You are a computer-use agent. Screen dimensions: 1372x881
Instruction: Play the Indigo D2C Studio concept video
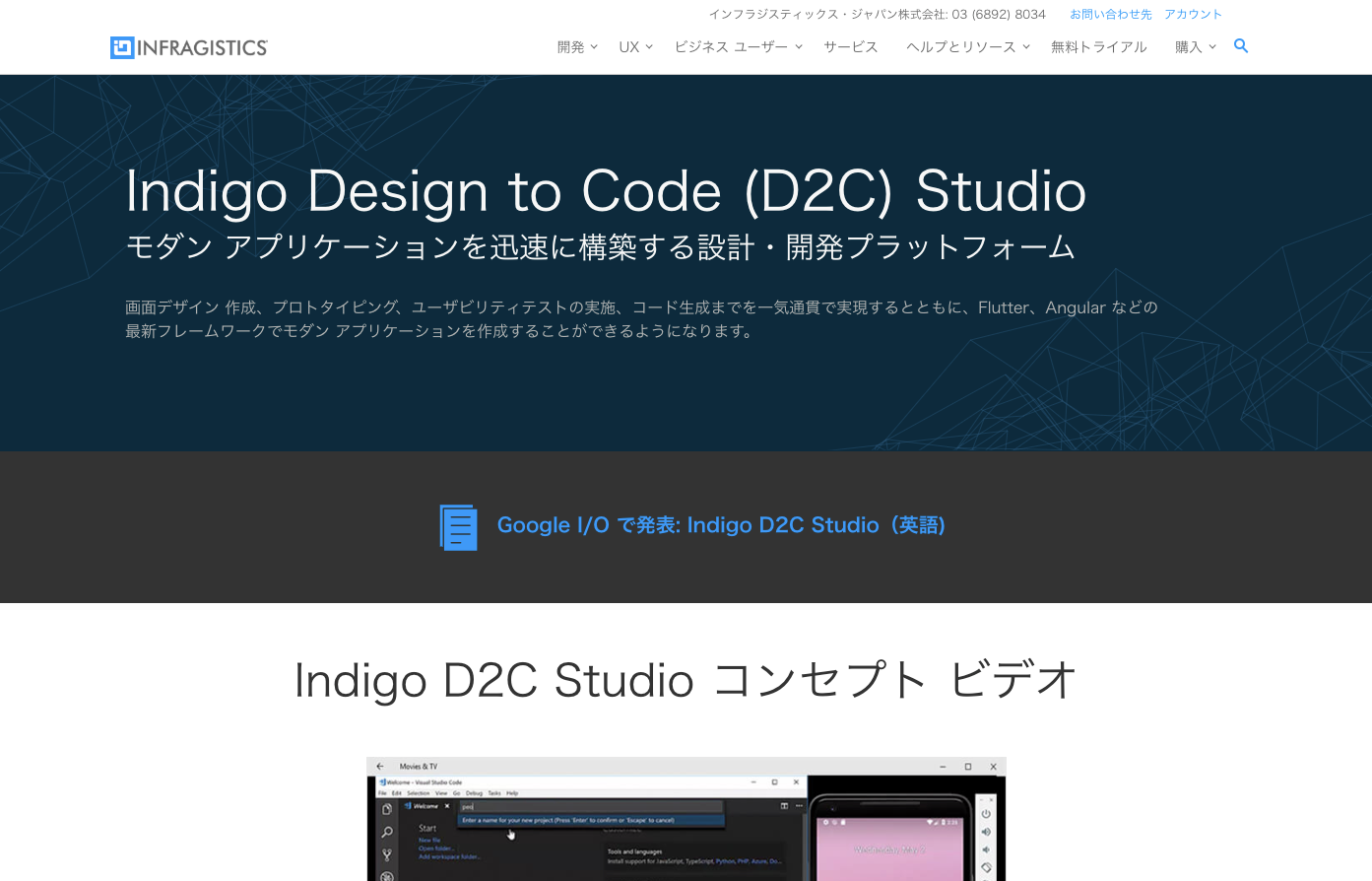(686, 819)
